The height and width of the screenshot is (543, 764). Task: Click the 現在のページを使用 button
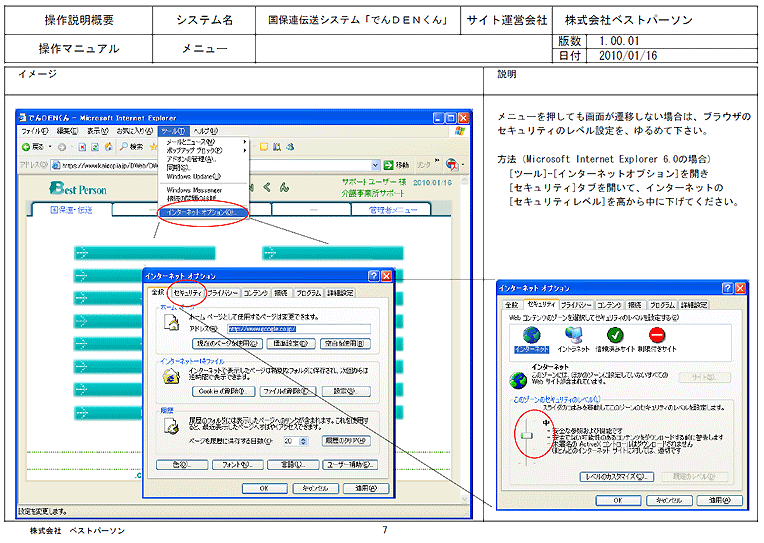(x=228, y=344)
